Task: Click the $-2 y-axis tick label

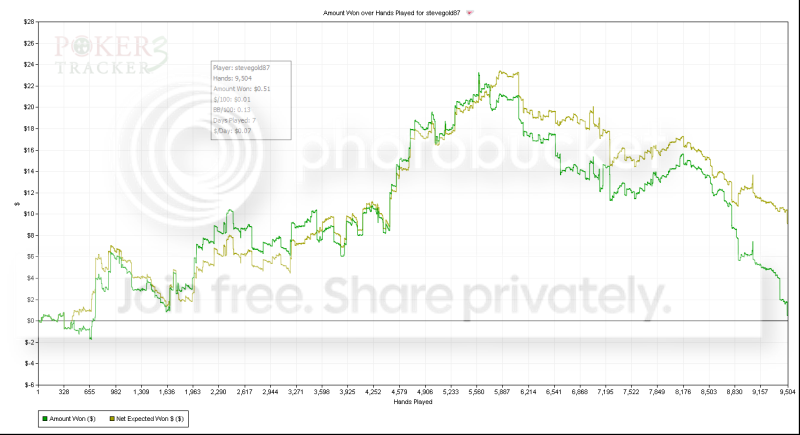Action: 29,342
